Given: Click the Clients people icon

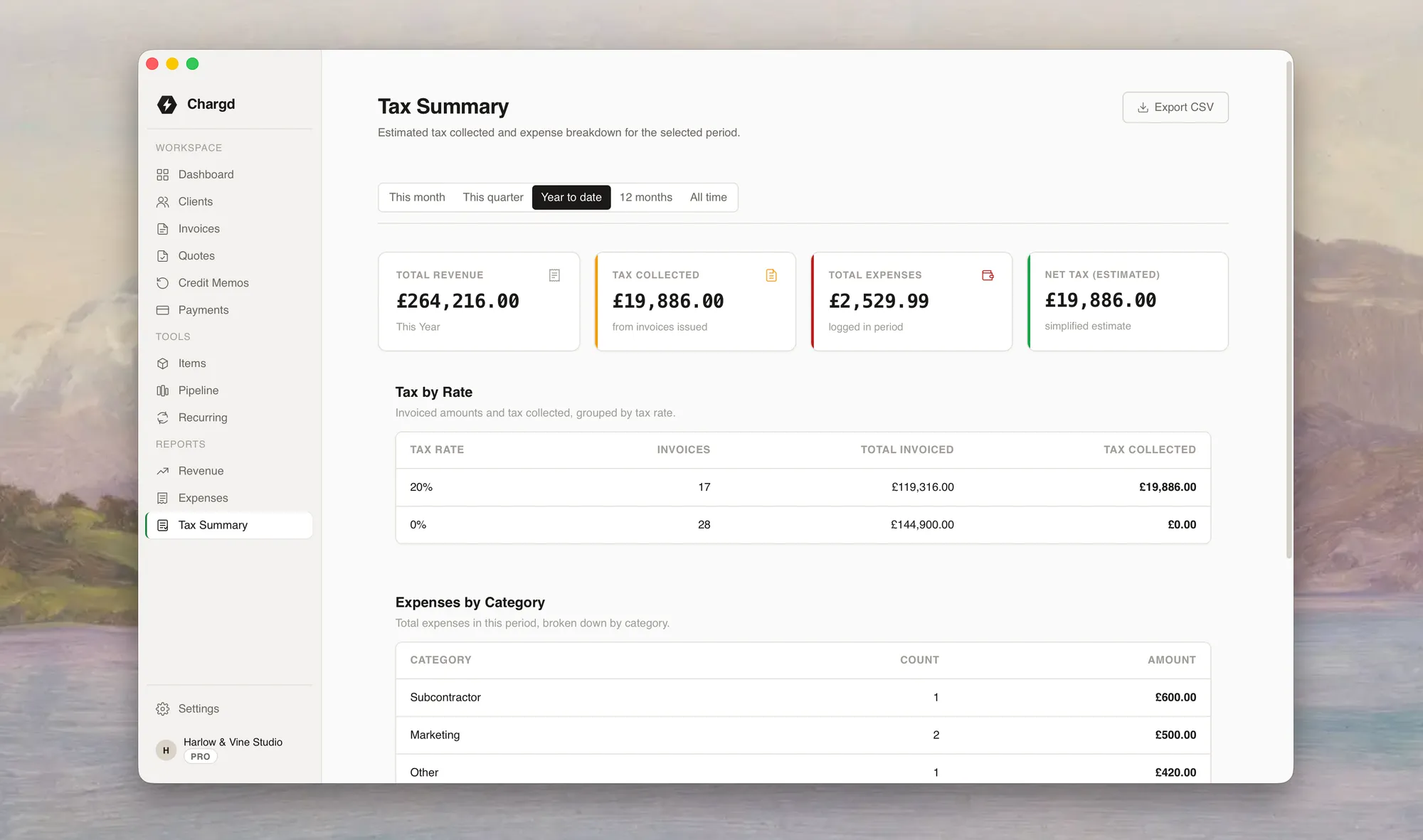Looking at the screenshot, I should point(163,202).
